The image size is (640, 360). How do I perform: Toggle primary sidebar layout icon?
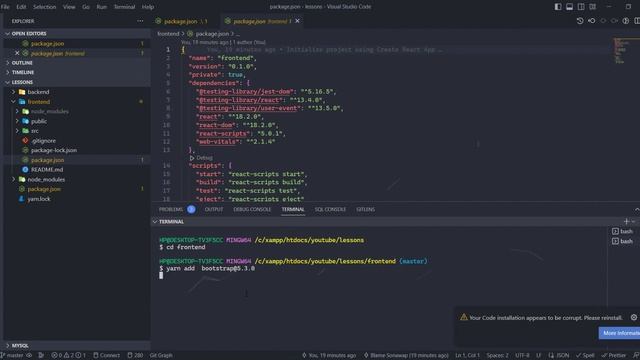tap(558, 7)
